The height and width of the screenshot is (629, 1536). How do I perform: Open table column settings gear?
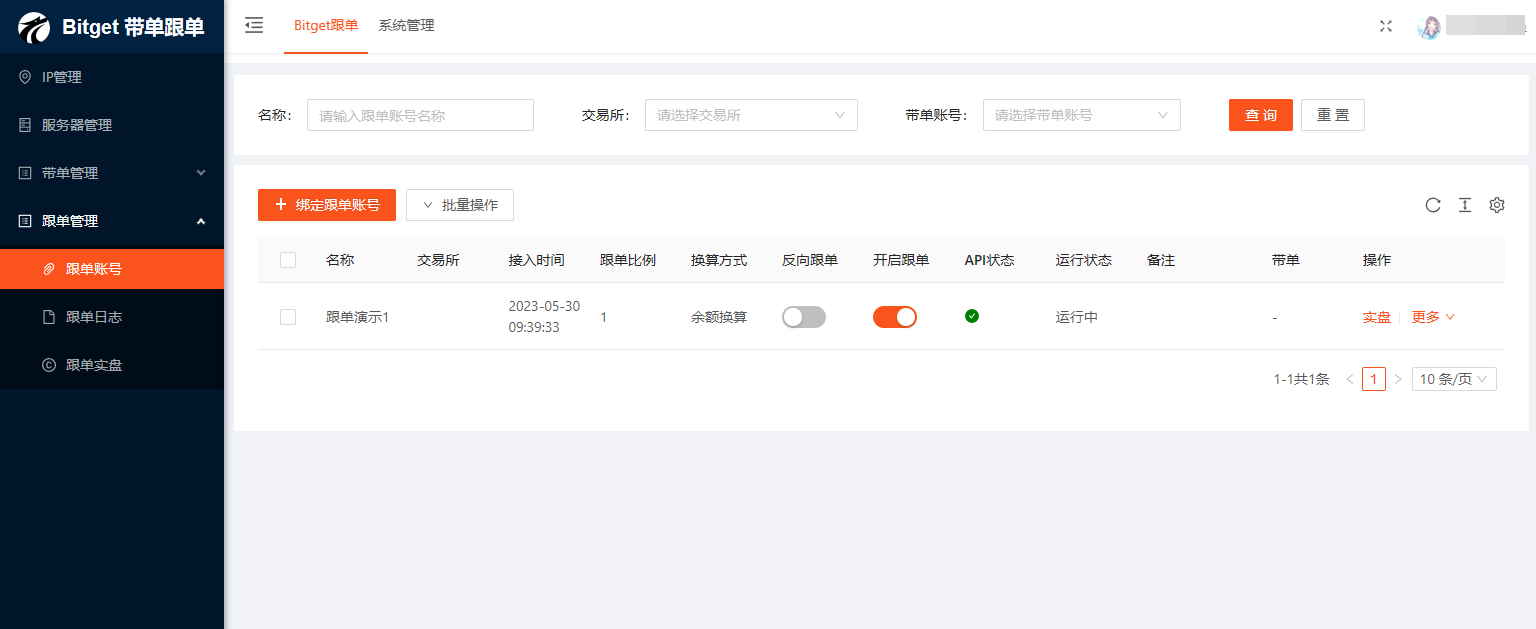[x=1497, y=205]
